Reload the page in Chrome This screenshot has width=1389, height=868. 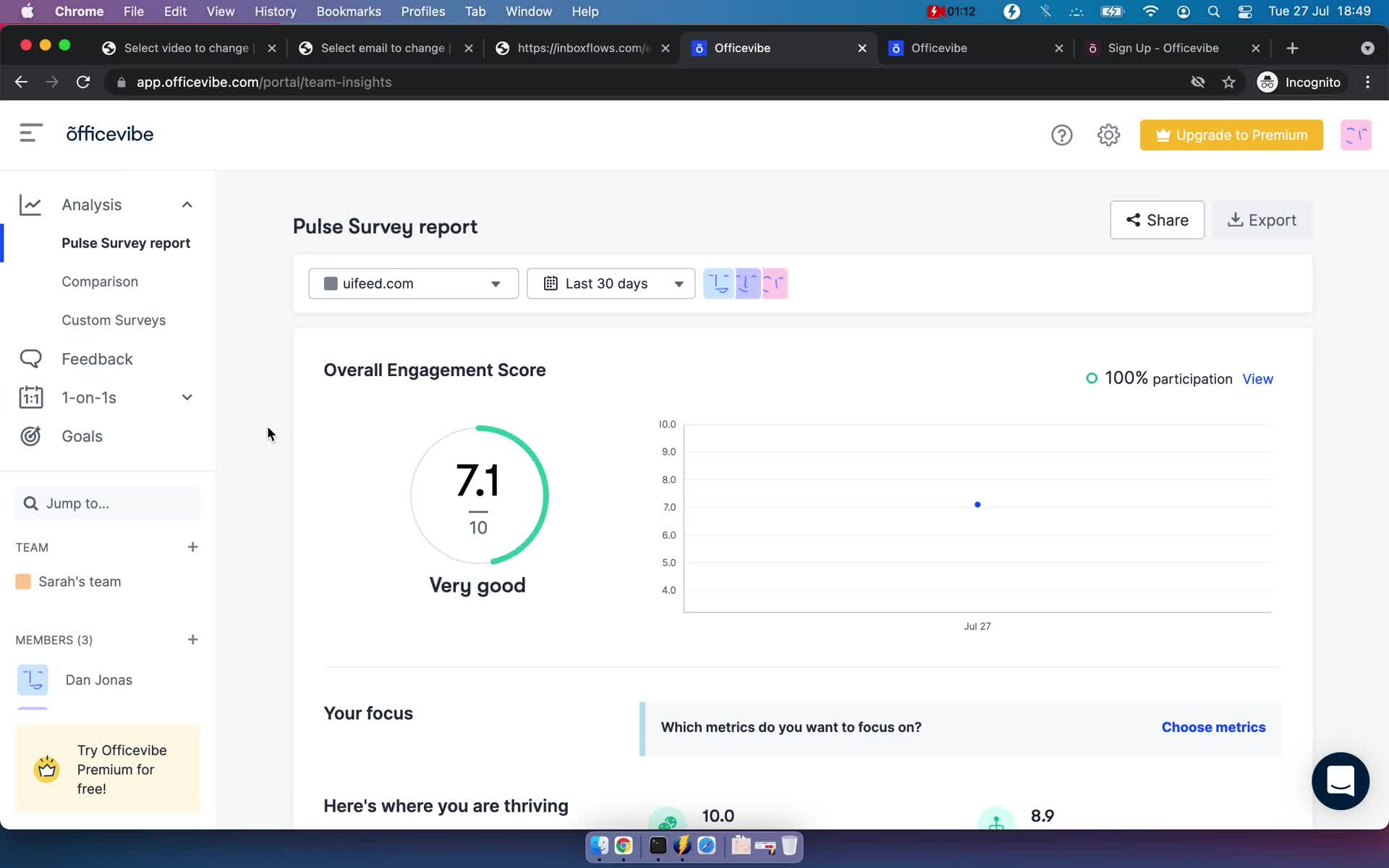point(83,82)
